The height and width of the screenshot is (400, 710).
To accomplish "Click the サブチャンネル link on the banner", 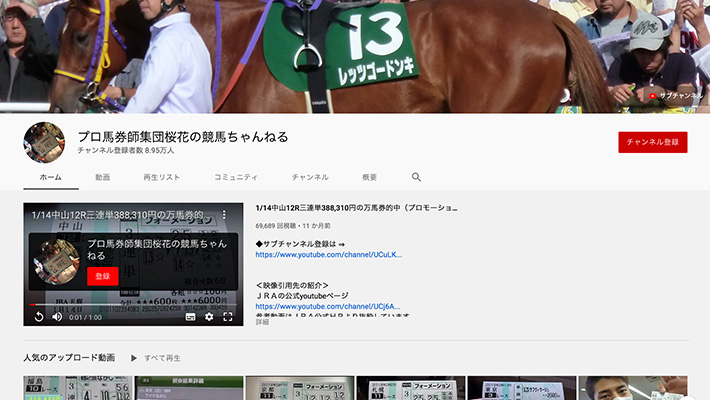I will [676, 96].
